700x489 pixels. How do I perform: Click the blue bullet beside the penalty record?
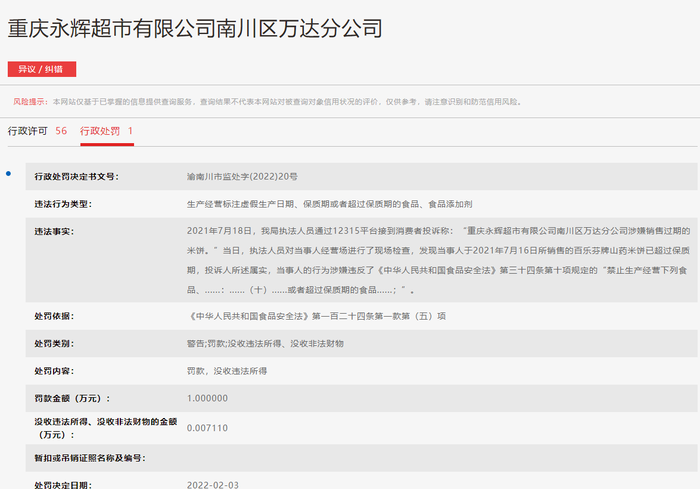click(8, 174)
